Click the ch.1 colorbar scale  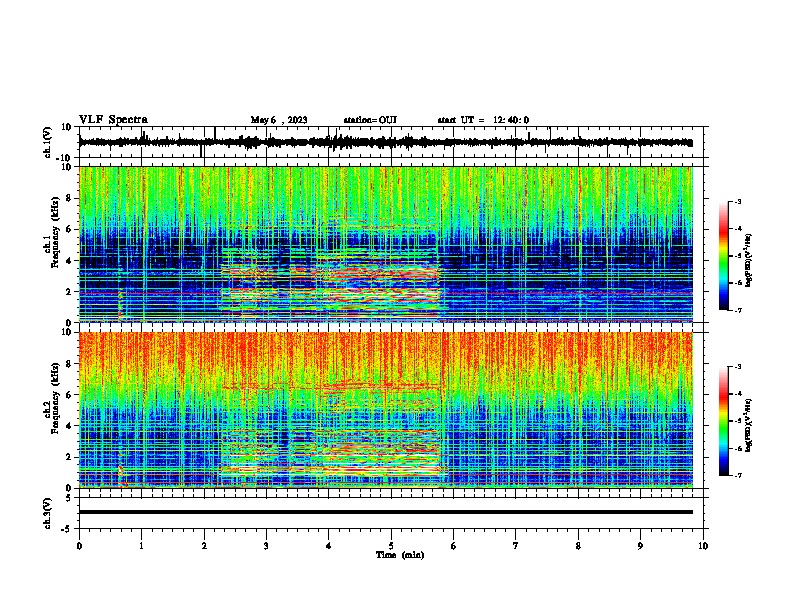pyautogui.click(x=724, y=256)
